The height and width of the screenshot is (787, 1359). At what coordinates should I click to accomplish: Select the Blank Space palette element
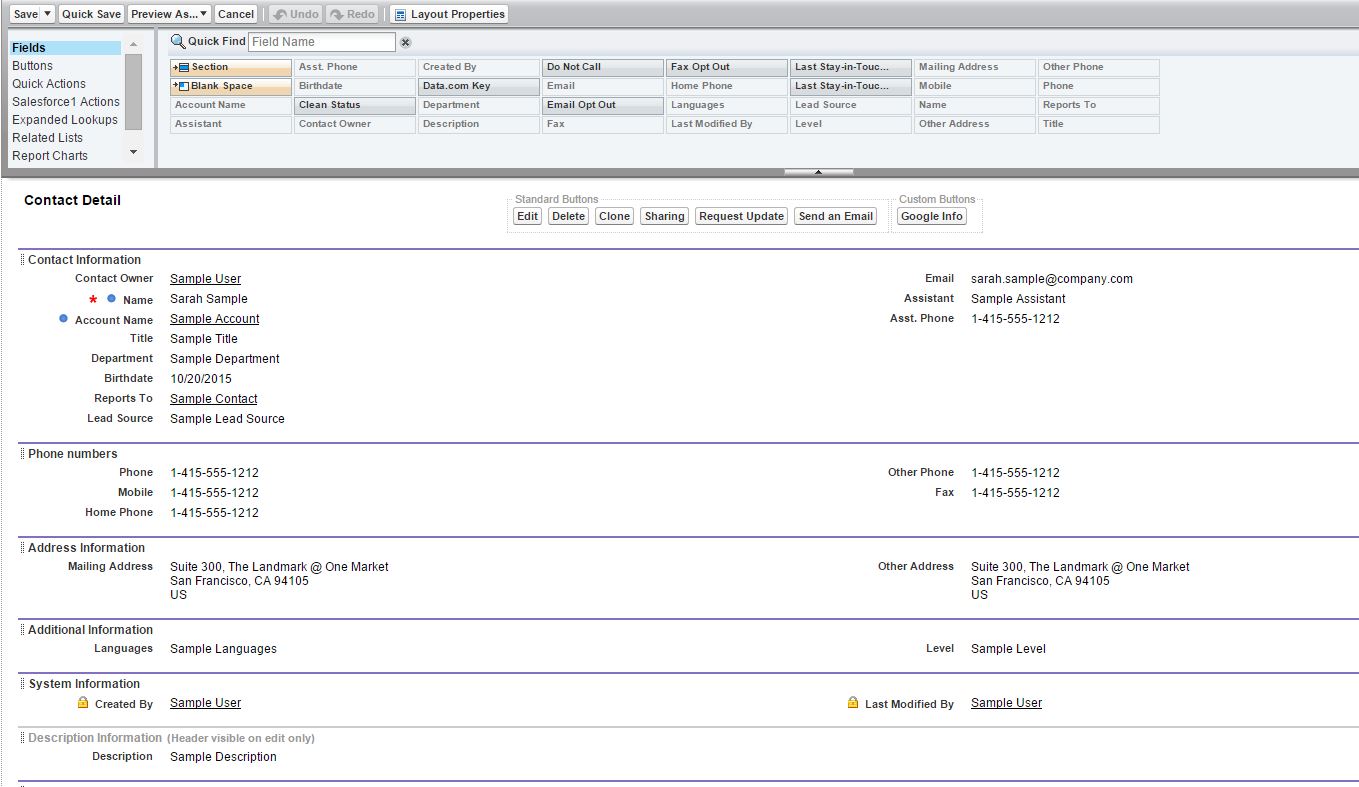click(x=230, y=86)
